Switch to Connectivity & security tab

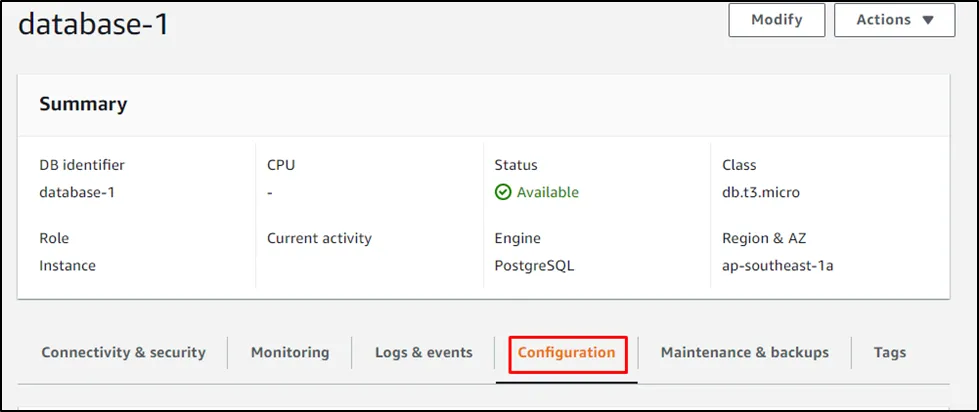coord(123,352)
